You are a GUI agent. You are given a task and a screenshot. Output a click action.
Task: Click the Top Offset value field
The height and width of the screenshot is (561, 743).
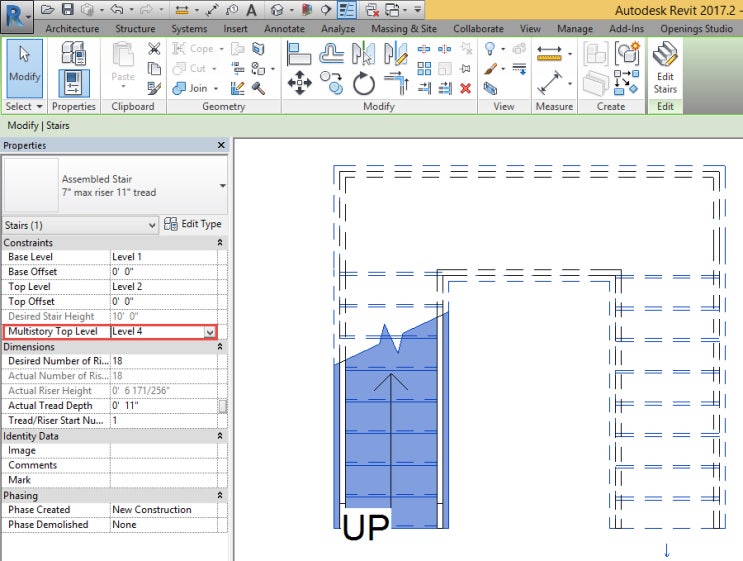coord(163,302)
